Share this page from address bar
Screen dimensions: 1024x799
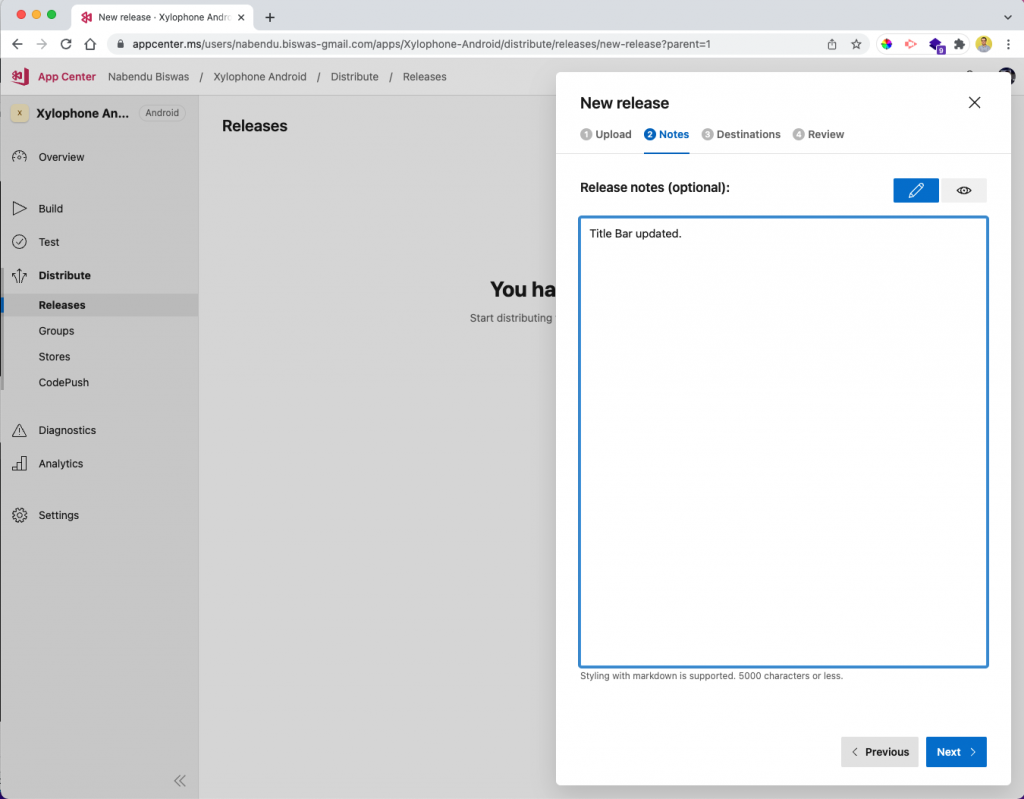click(x=831, y=44)
